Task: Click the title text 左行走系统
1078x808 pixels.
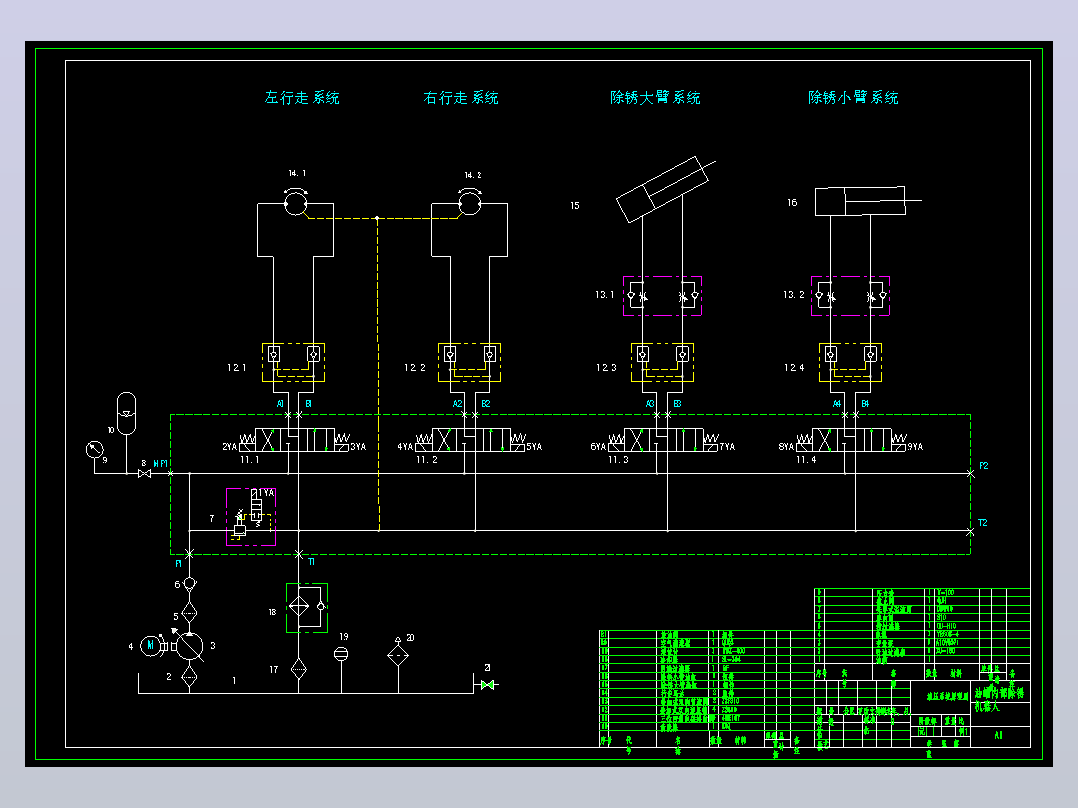Action: point(302,98)
